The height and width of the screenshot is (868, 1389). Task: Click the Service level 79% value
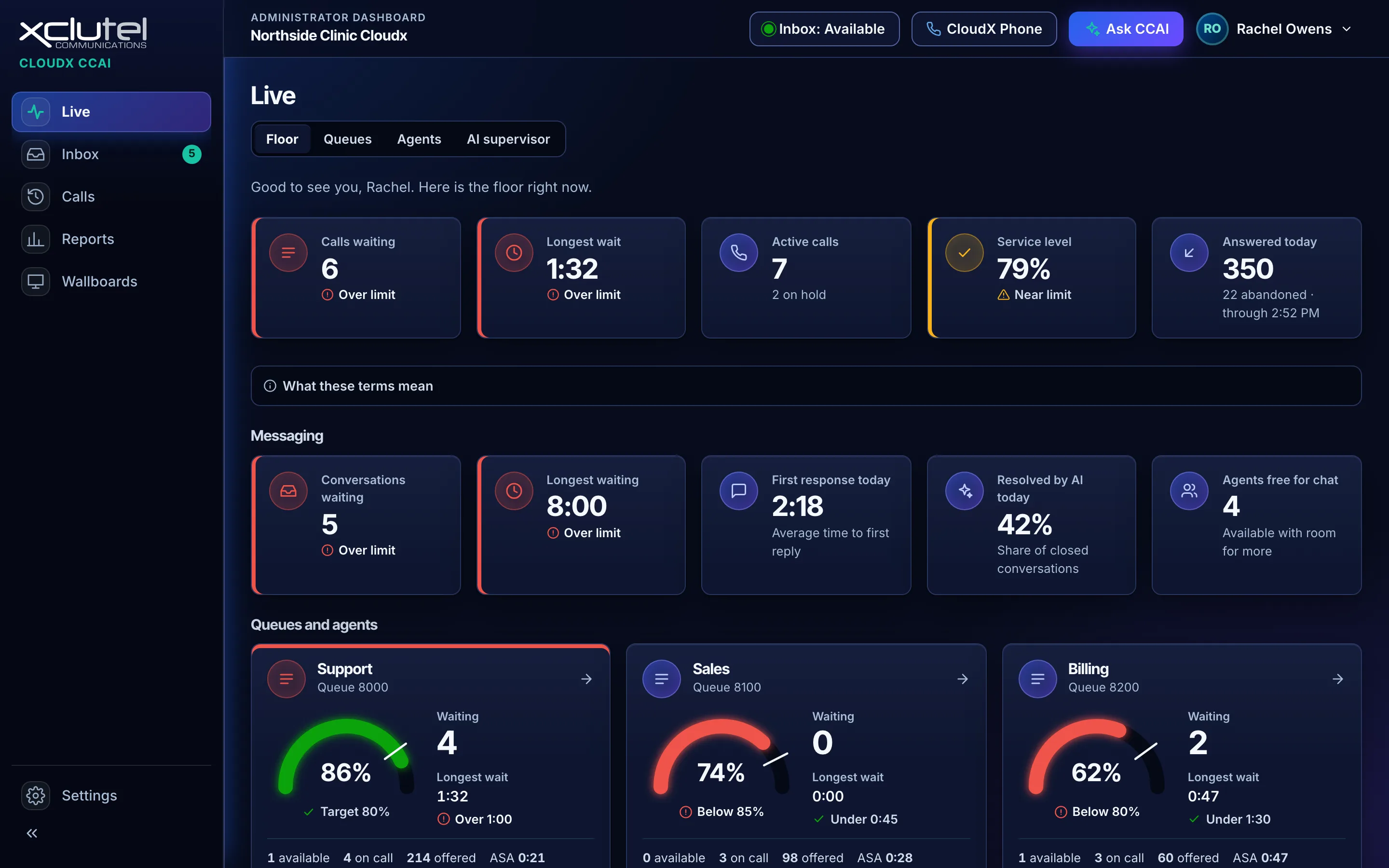(x=1023, y=269)
